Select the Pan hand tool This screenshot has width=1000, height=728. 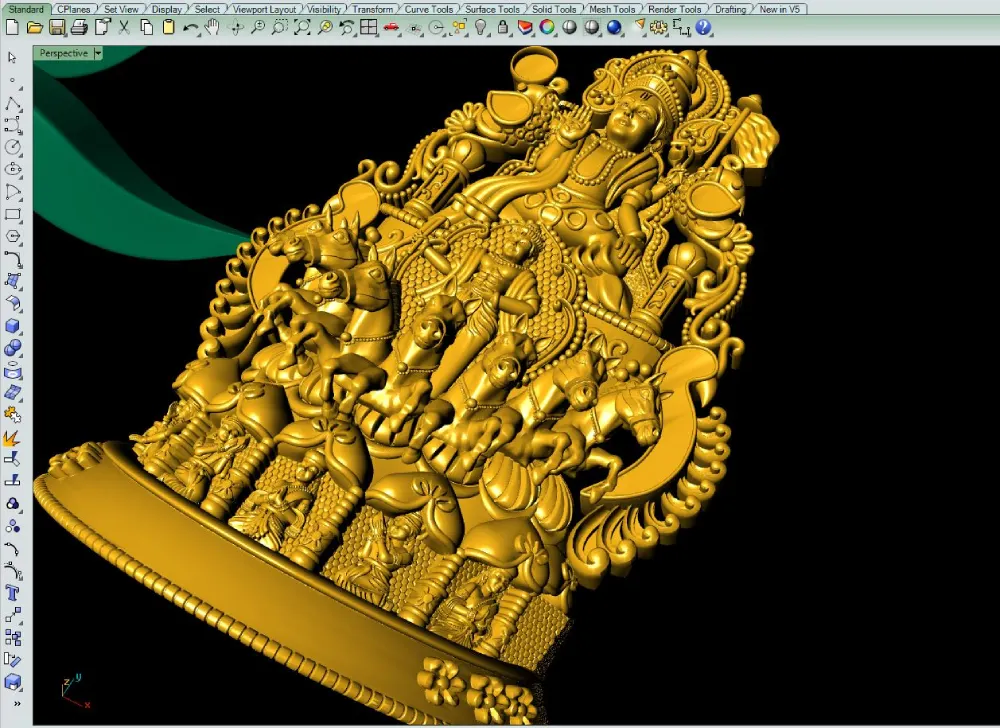point(213,27)
